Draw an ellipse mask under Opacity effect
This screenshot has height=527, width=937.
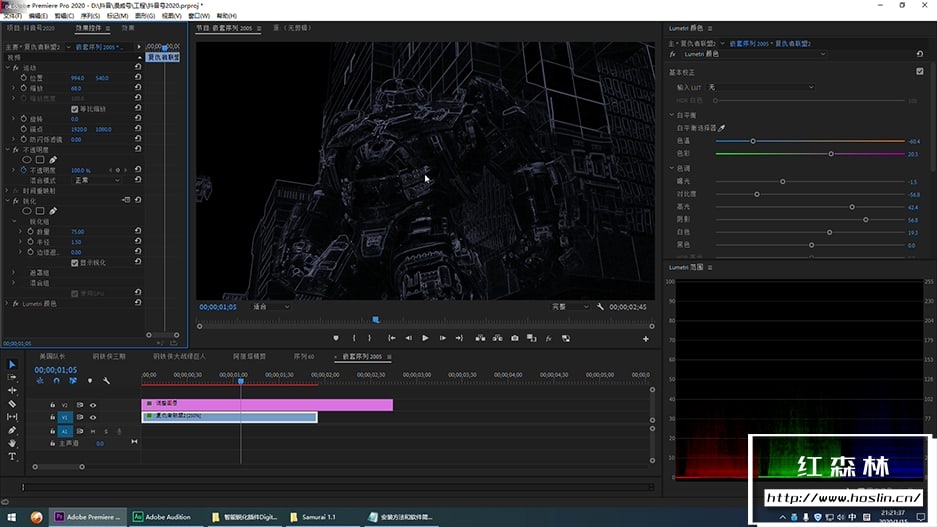pyautogui.click(x=26, y=160)
